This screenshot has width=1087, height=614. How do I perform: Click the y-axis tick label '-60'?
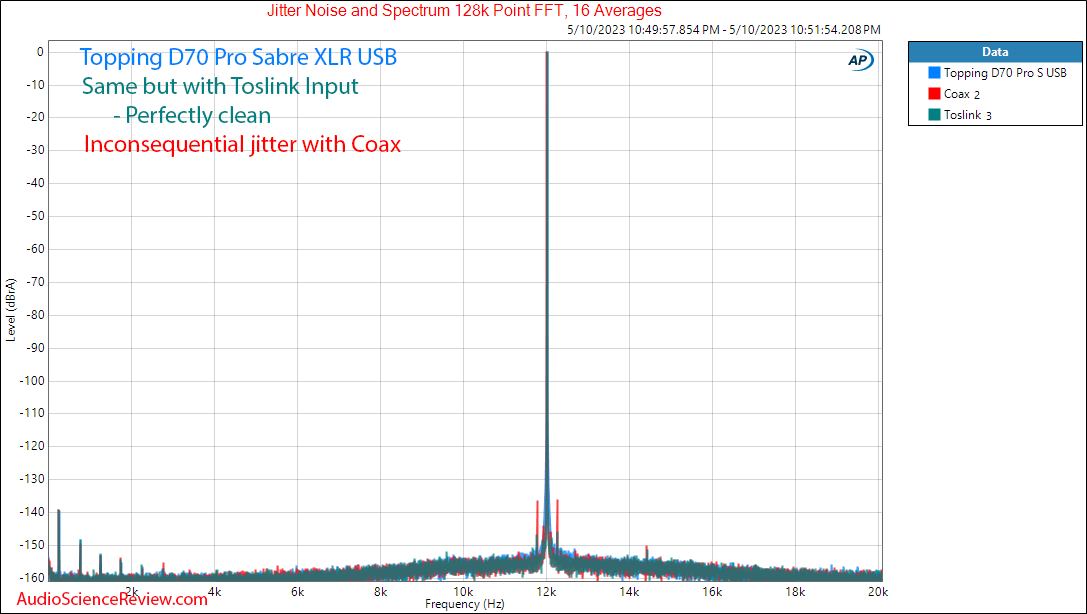coord(35,249)
